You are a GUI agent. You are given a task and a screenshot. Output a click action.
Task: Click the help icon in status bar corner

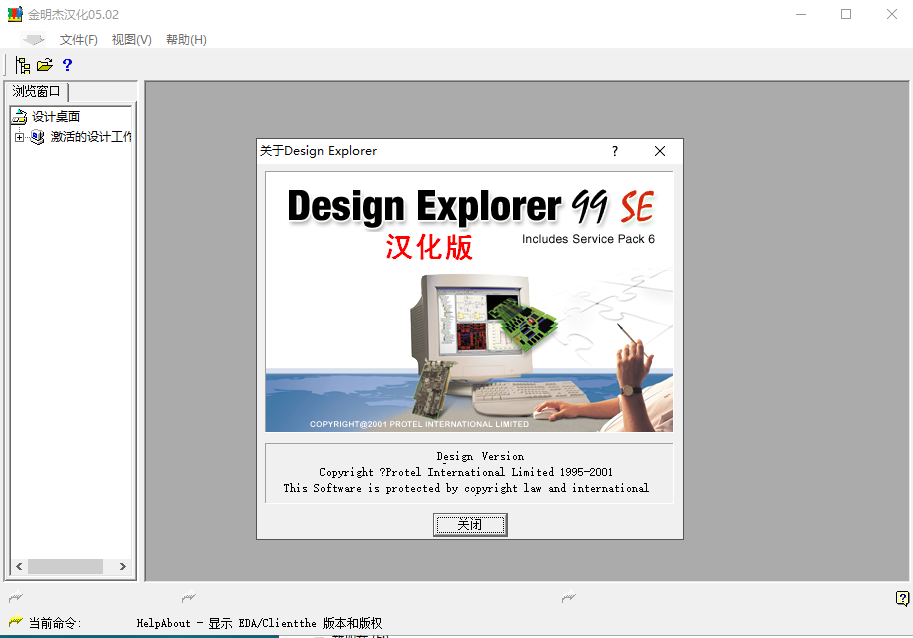pos(902,599)
